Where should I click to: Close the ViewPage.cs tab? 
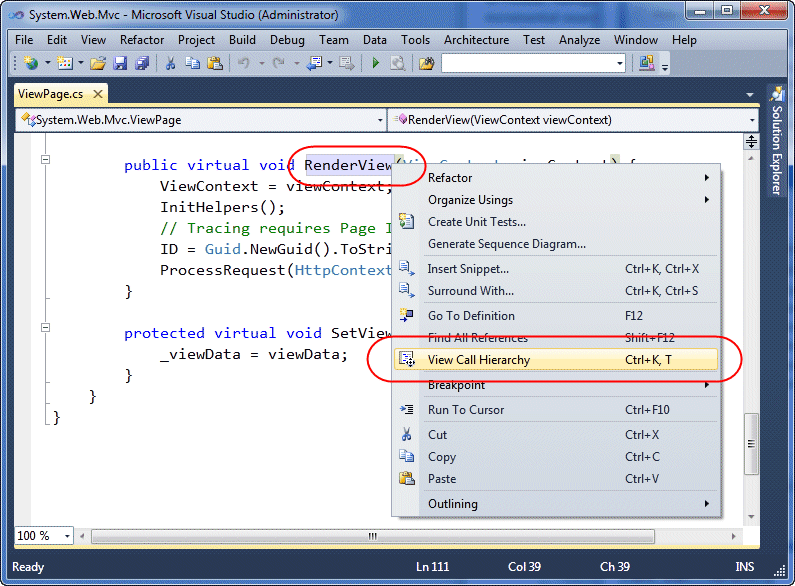(x=98, y=94)
